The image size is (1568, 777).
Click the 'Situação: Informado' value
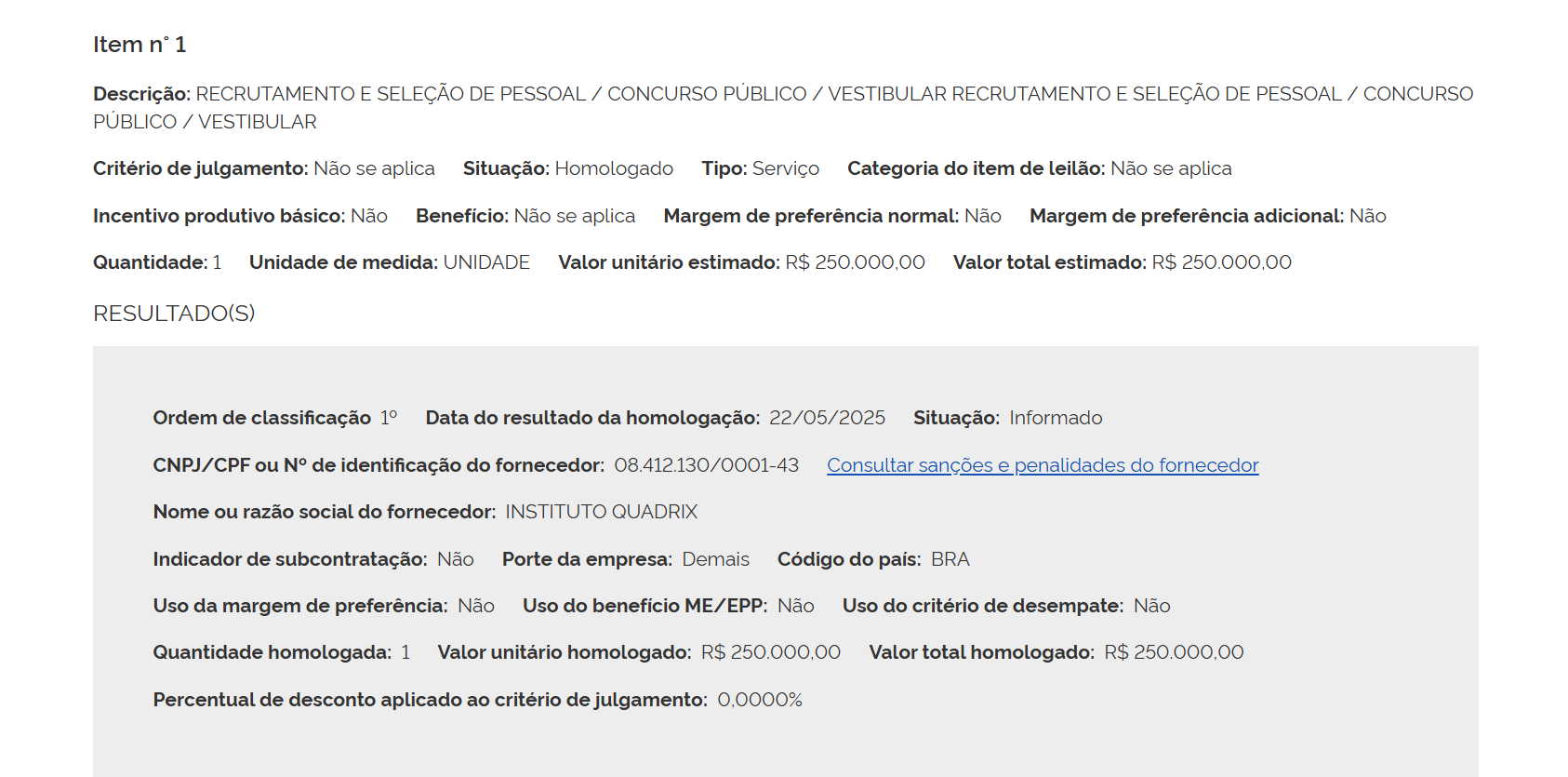pos(1056,418)
